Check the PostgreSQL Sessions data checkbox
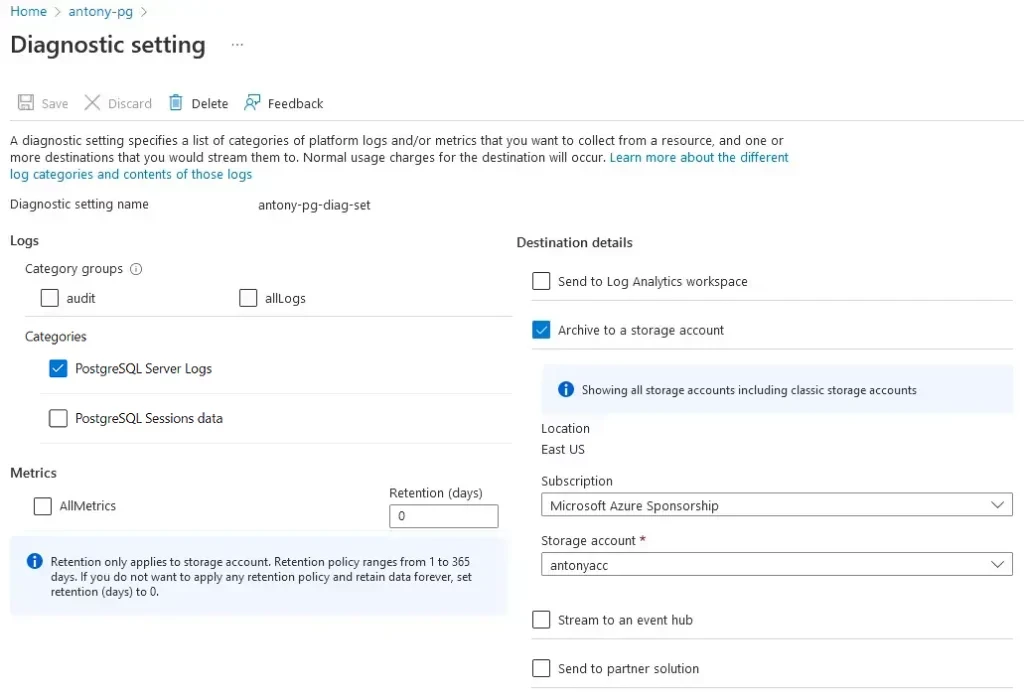This screenshot has height=699, width=1024. (x=57, y=418)
